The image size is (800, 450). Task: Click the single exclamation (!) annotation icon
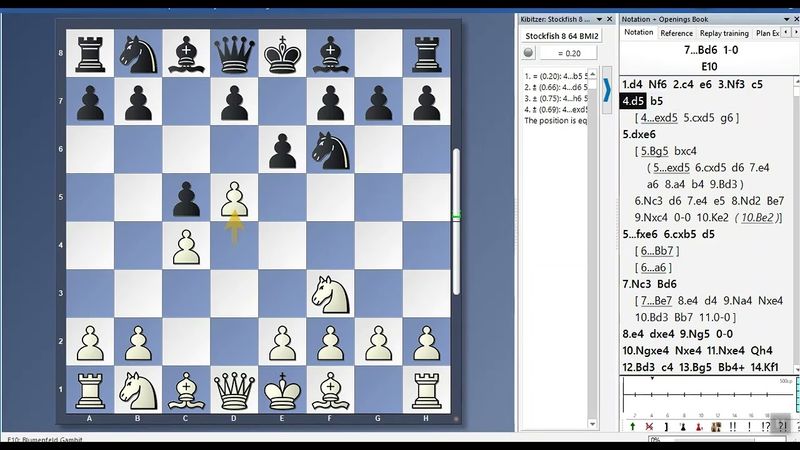click(749, 427)
